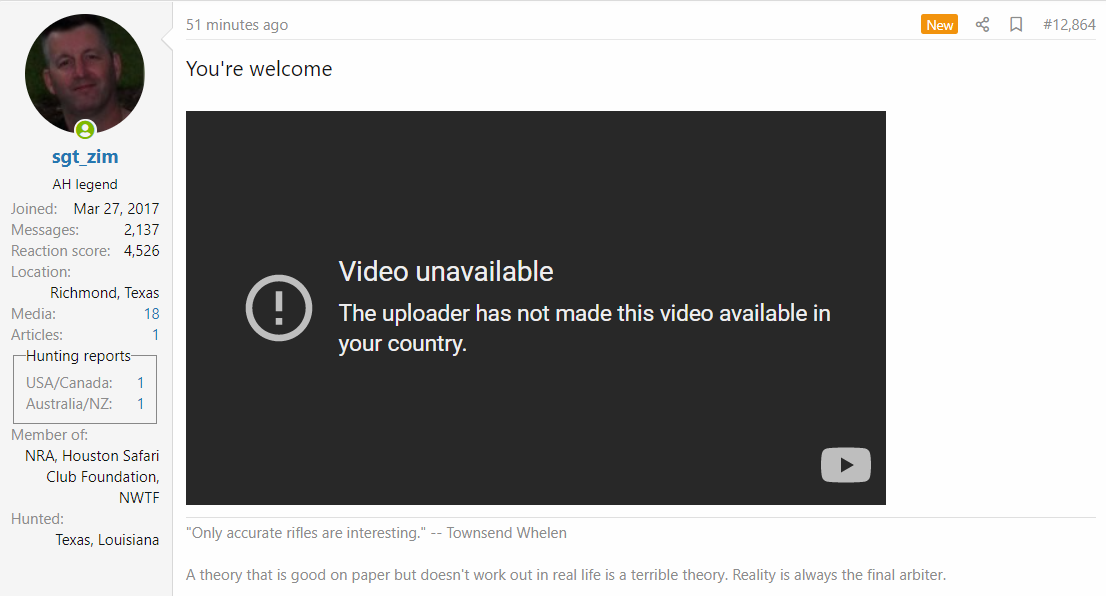Click the share post icon
The height and width of the screenshot is (596, 1106).
coord(983,25)
